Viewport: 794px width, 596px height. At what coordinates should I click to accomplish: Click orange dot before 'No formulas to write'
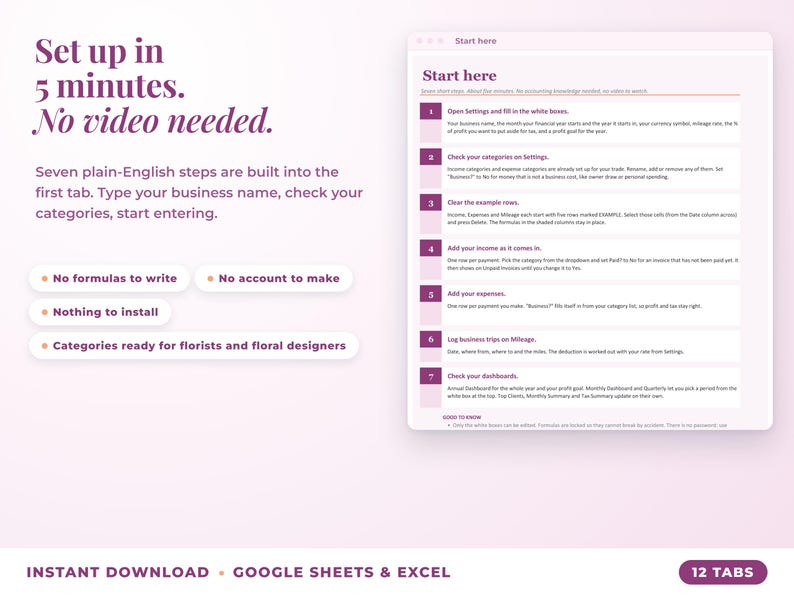tap(45, 279)
